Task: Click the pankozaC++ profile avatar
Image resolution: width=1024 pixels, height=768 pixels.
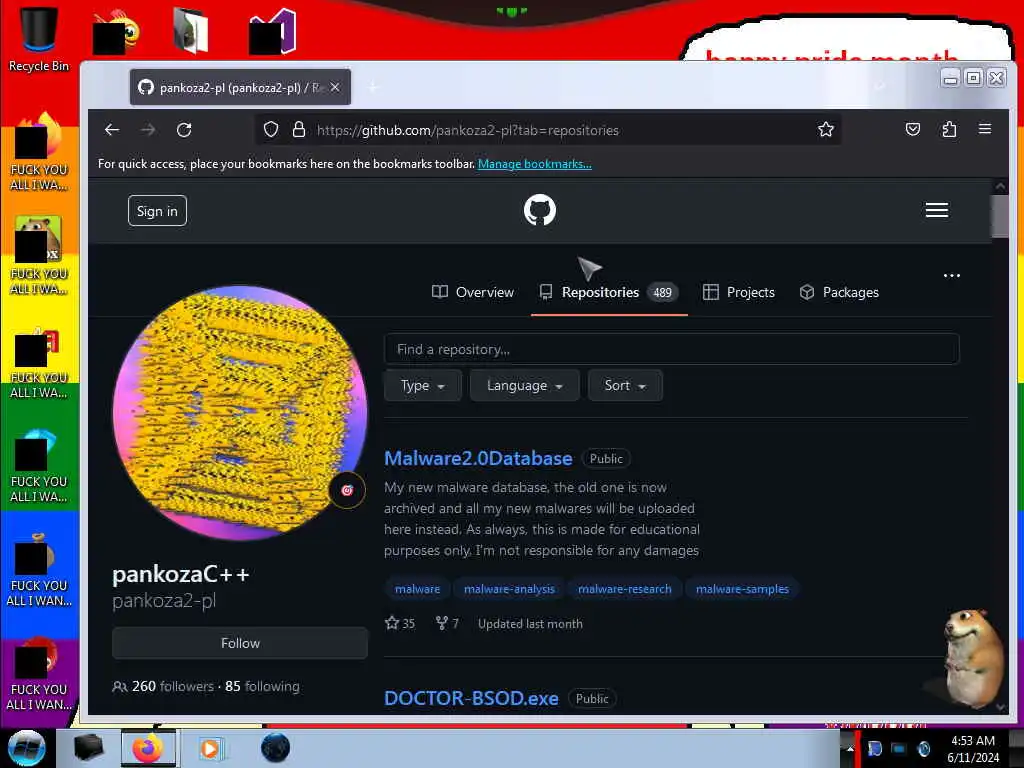Action: pos(240,413)
